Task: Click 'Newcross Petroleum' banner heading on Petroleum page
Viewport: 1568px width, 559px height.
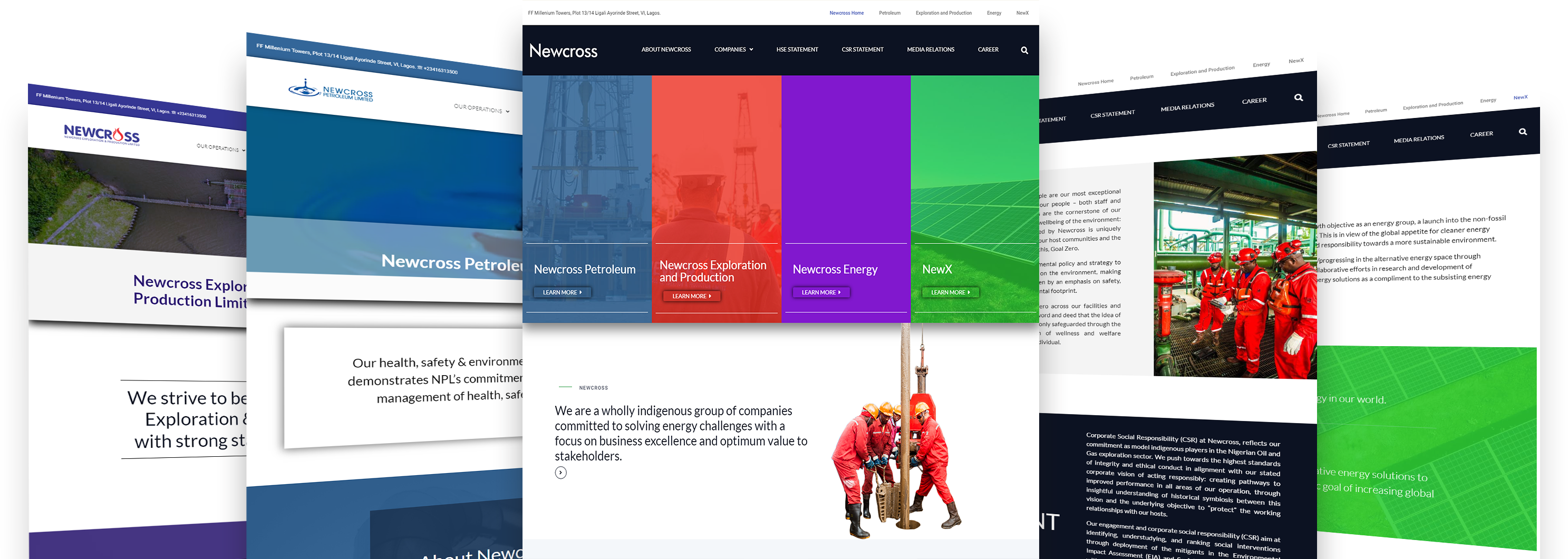Action: 451,263
